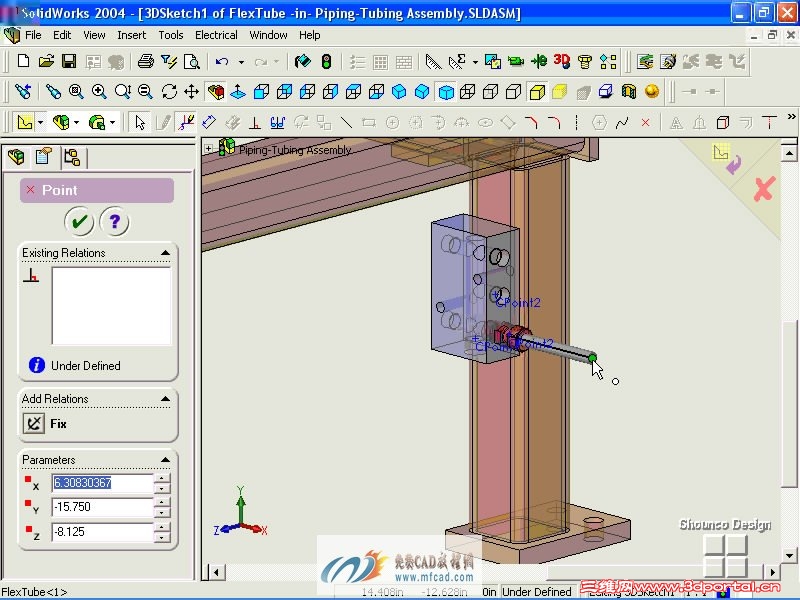Click the Y coordinate field showing -15.750
Image resolution: width=800 pixels, height=600 pixels.
[103, 507]
